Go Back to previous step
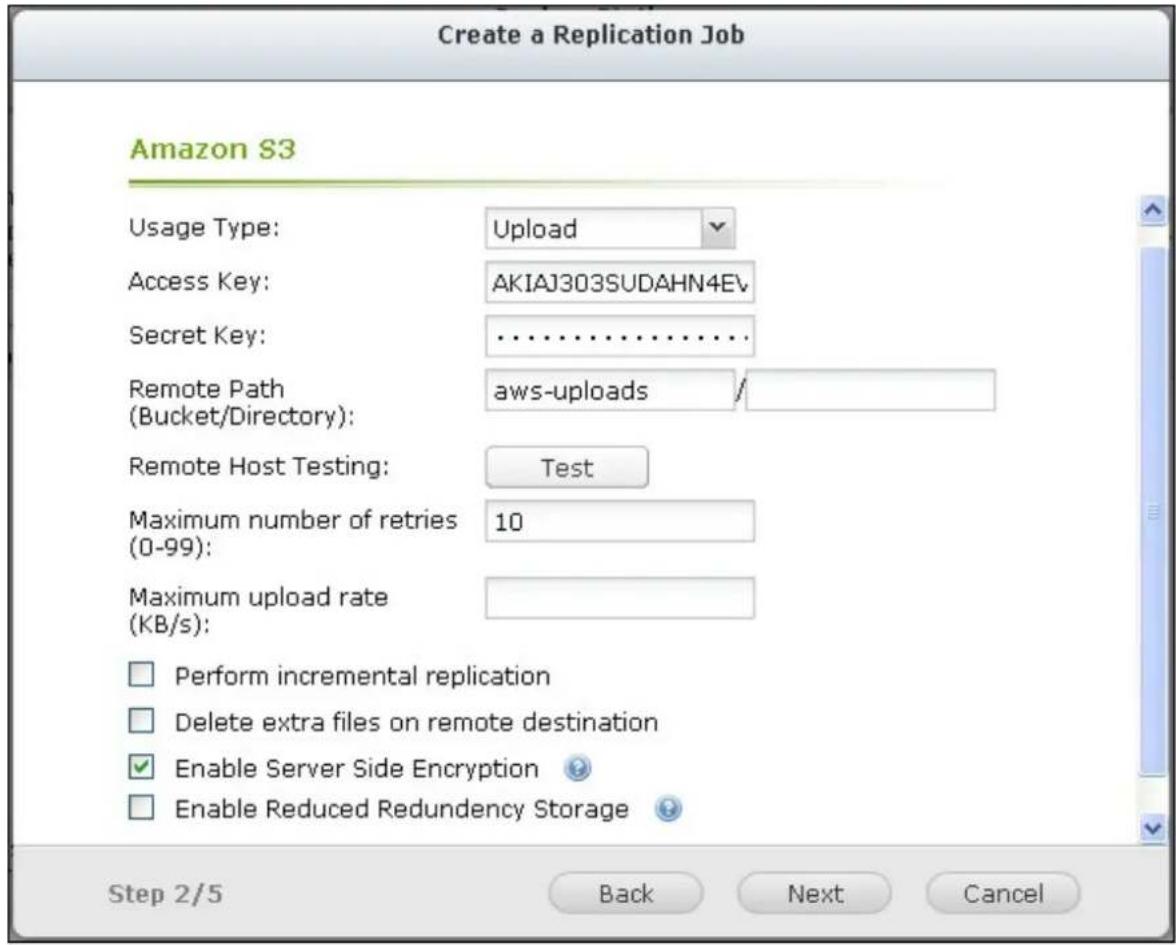The height and width of the screenshot is (945, 1176). coord(626,894)
